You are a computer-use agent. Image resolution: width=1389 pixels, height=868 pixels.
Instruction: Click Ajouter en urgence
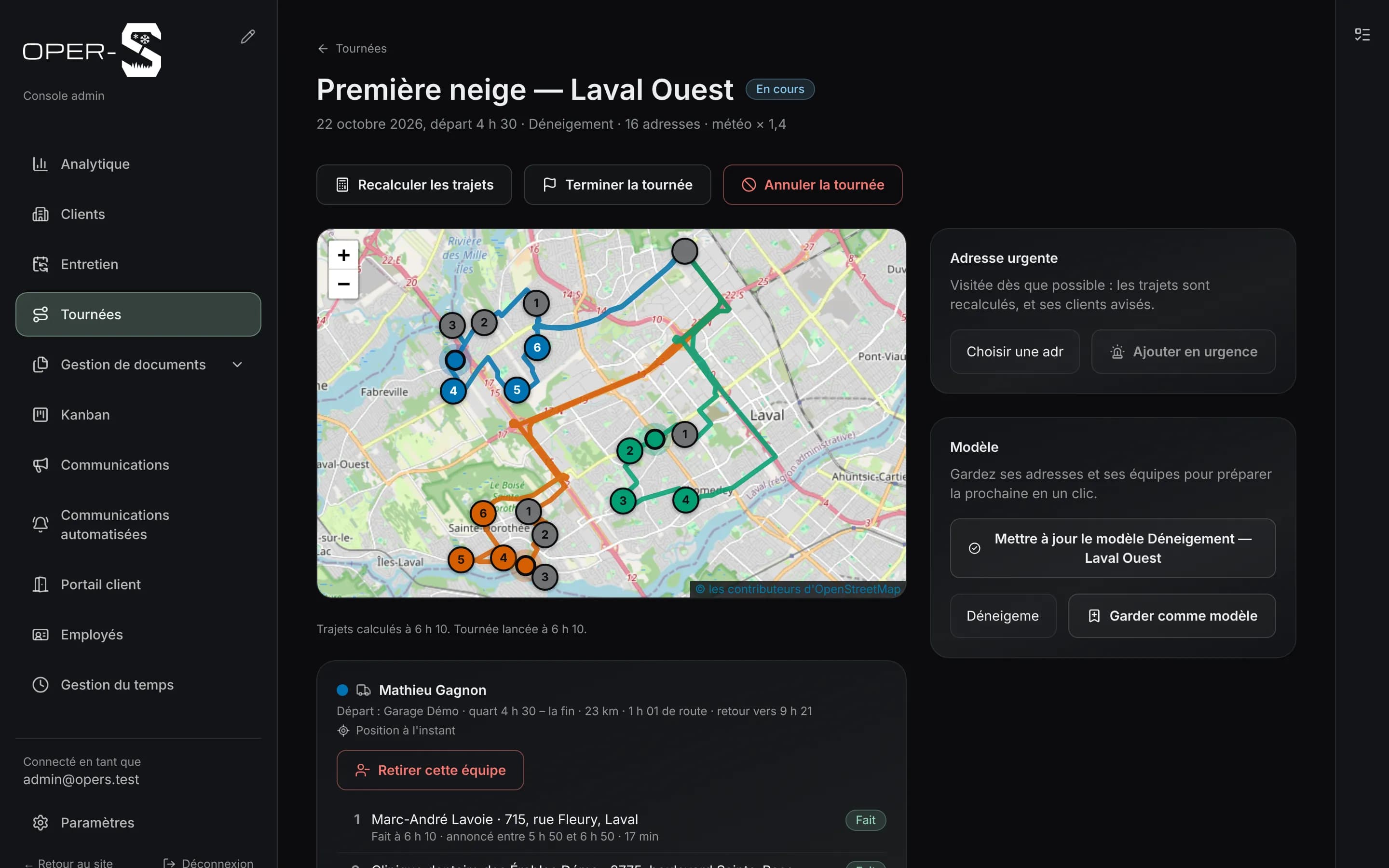click(1183, 352)
